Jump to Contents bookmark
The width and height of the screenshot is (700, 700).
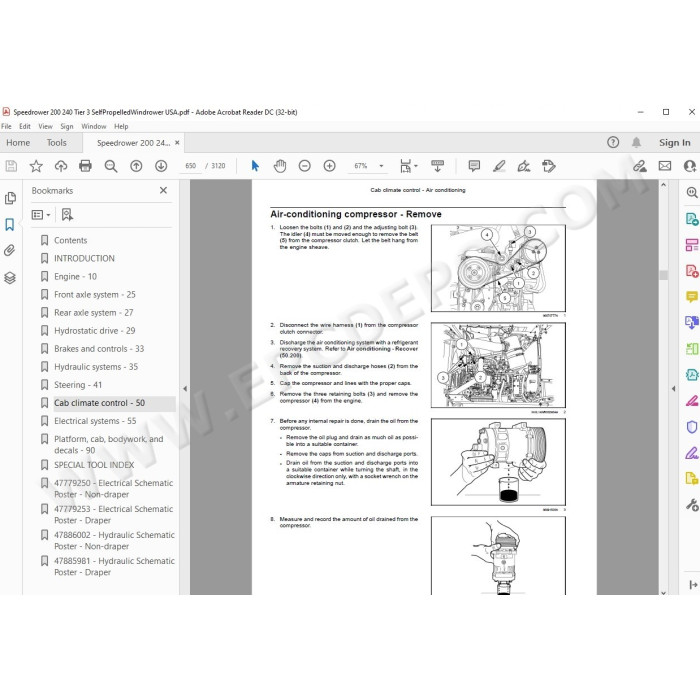tap(71, 240)
